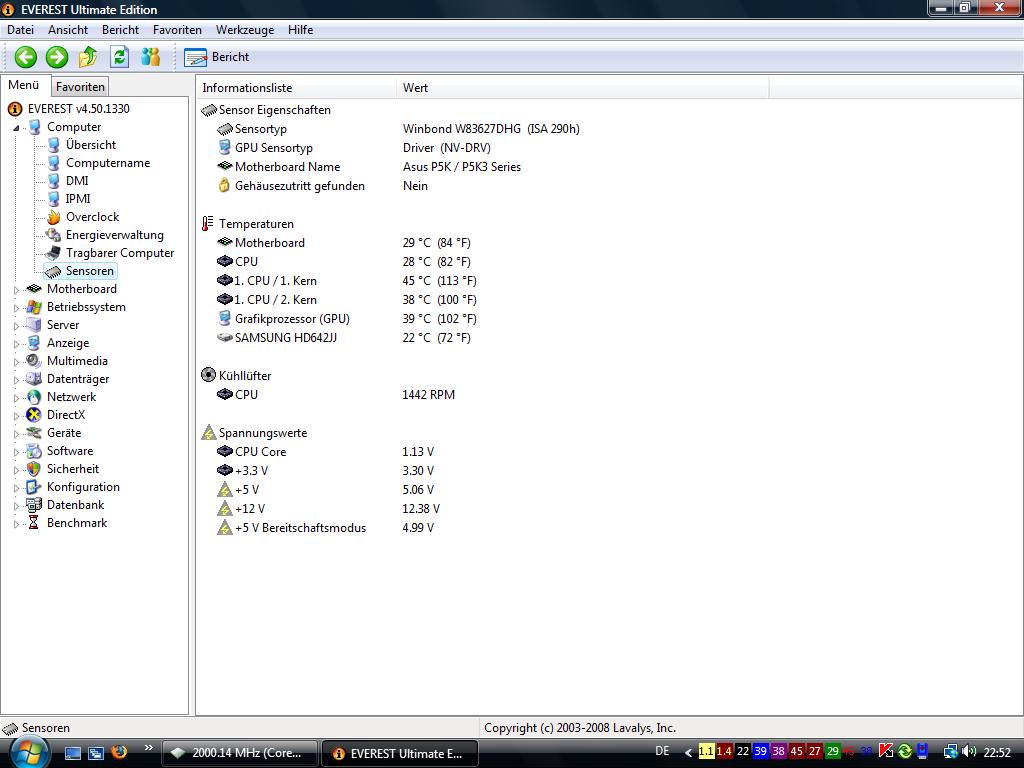Click the Betriebssystem Windows flag icon

click(34, 307)
